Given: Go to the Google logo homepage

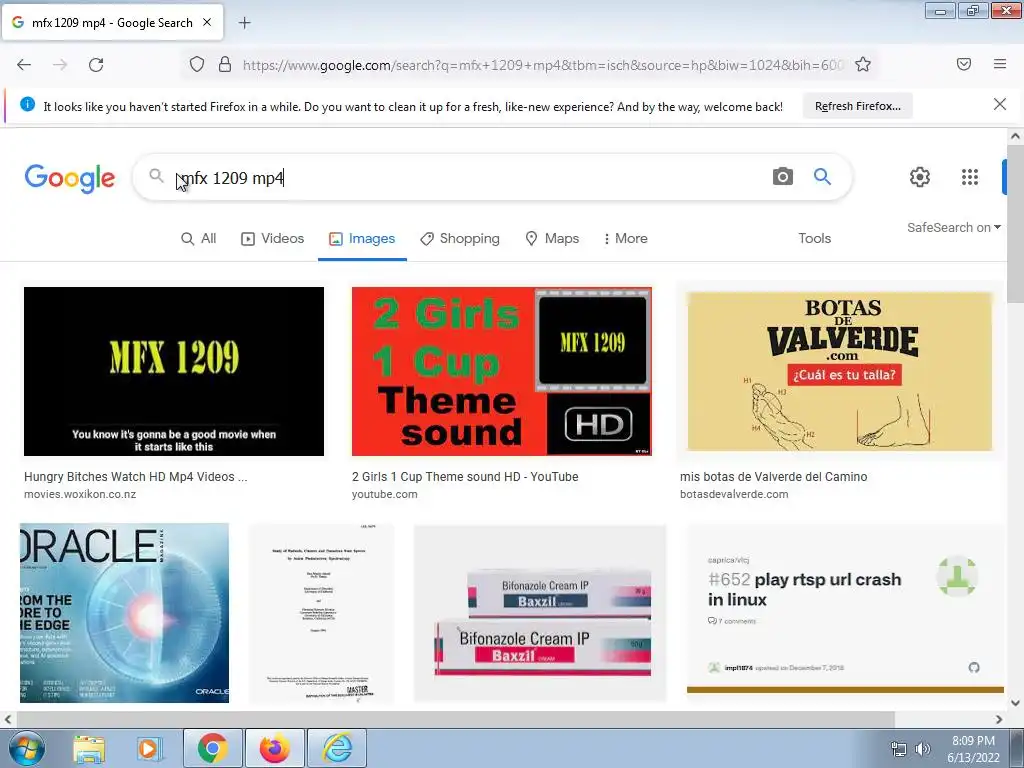Looking at the screenshot, I should coord(70,178).
